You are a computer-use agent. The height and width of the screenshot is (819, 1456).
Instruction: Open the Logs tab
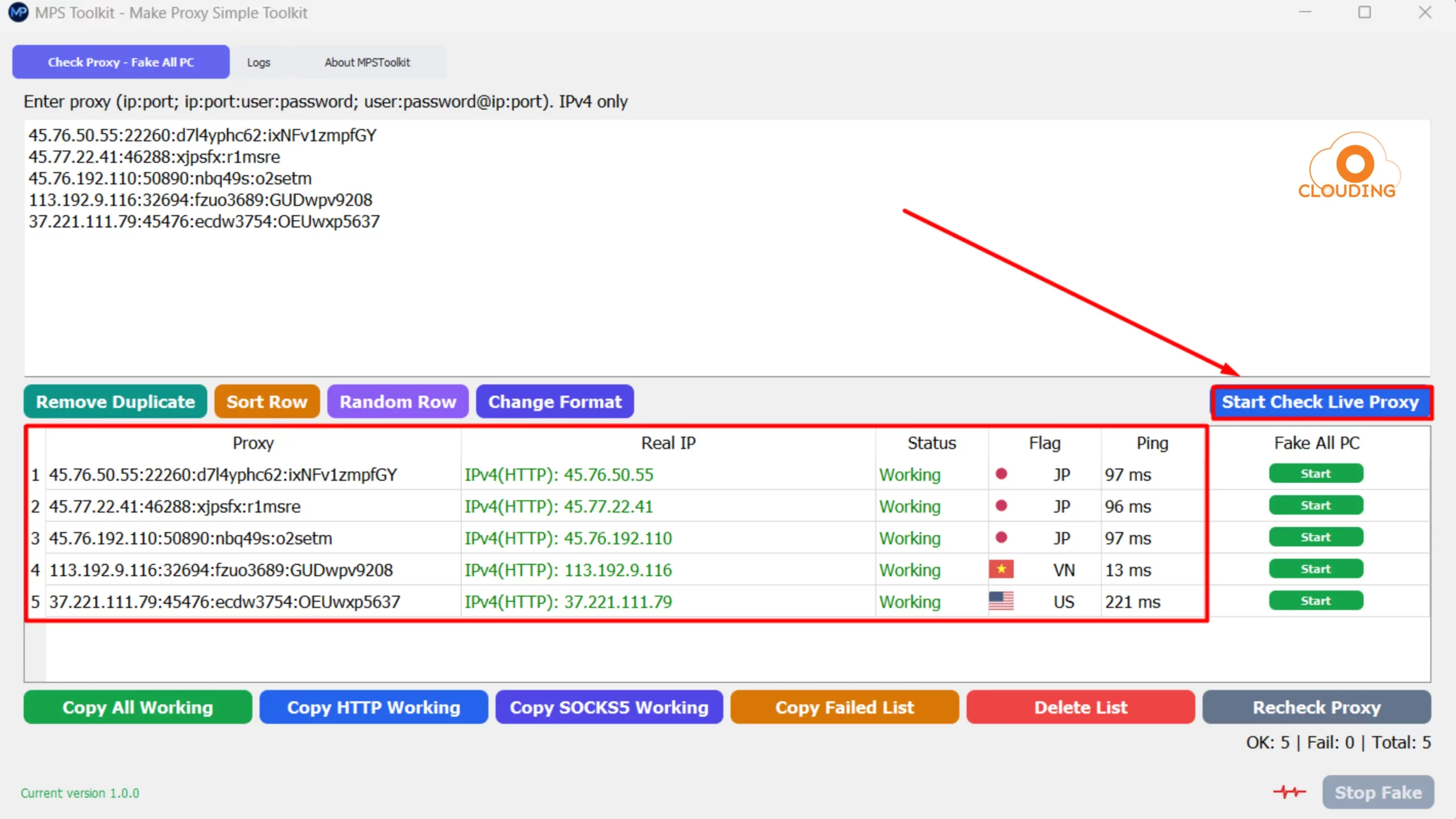[258, 62]
